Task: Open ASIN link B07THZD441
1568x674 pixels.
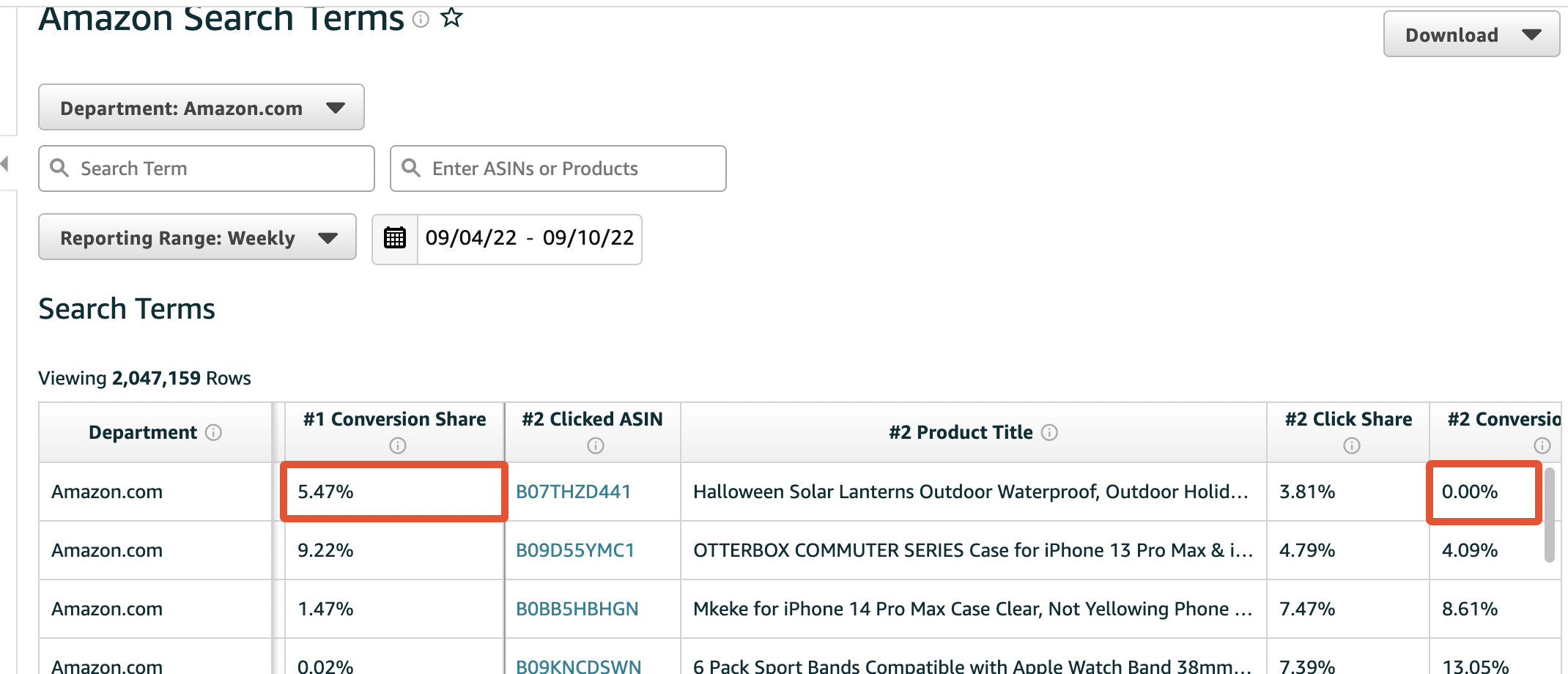Action: pos(574,492)
